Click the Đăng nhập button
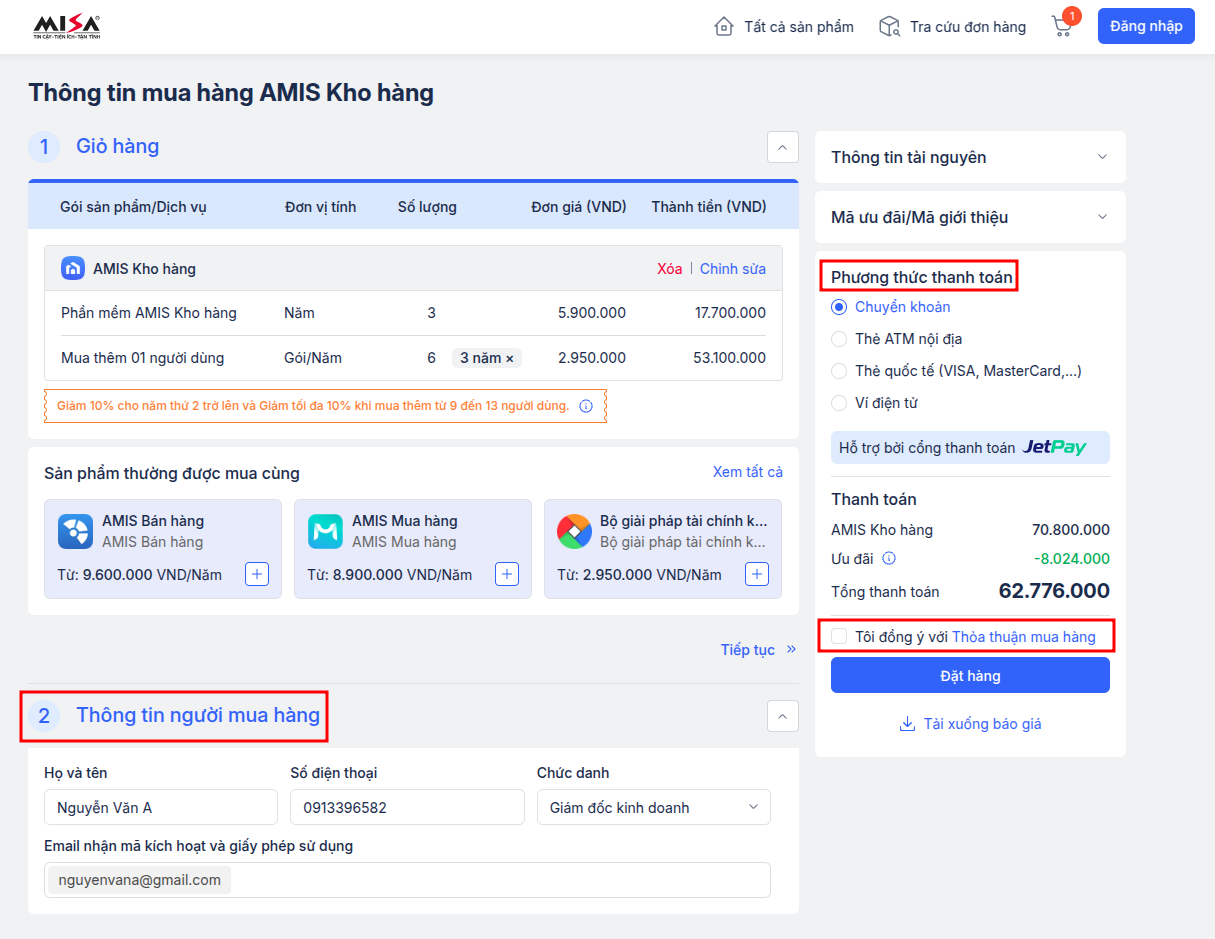The height and width of the screenshot is (939, 1215). point(1146,26)
